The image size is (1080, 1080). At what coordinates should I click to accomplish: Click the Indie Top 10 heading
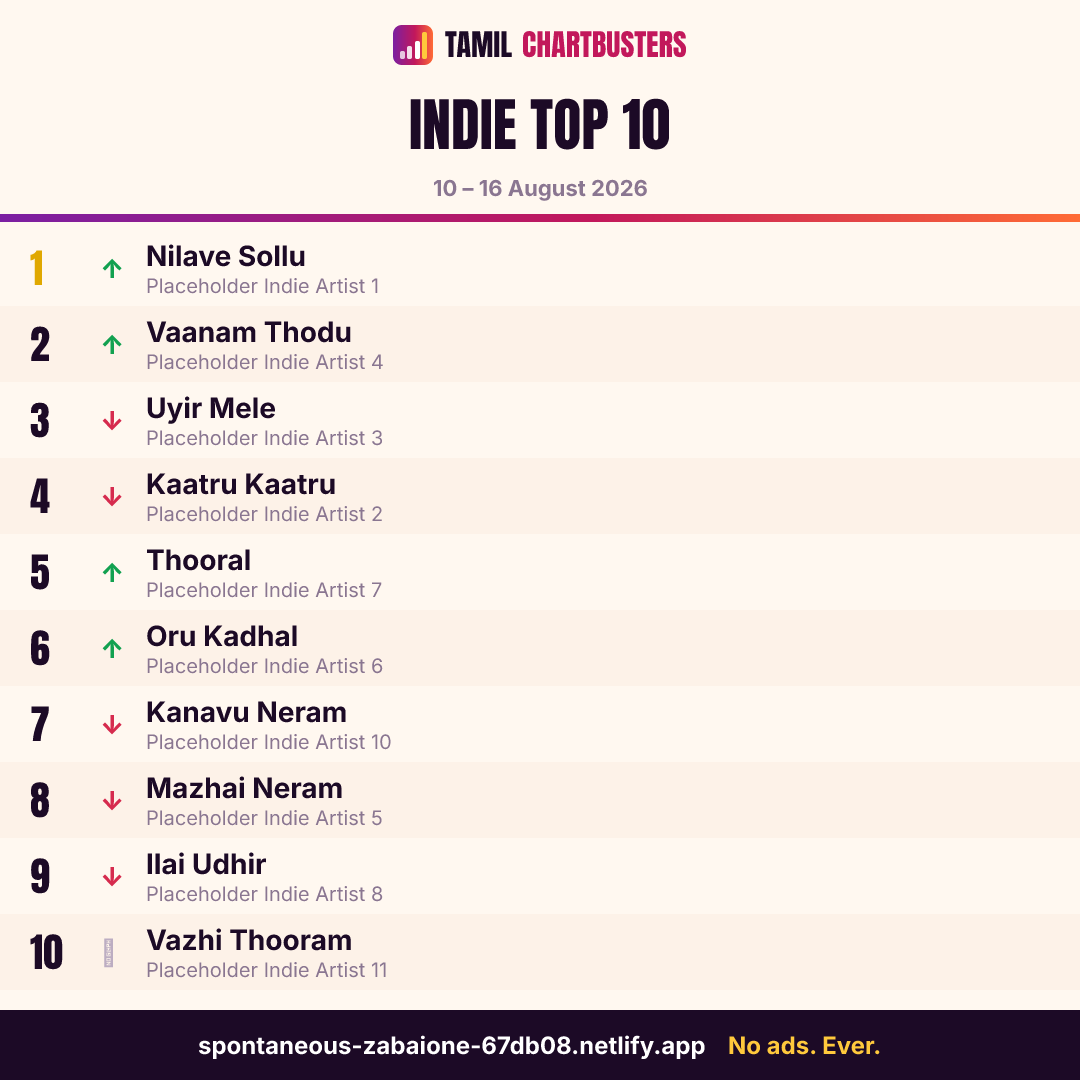click(539, 125)
